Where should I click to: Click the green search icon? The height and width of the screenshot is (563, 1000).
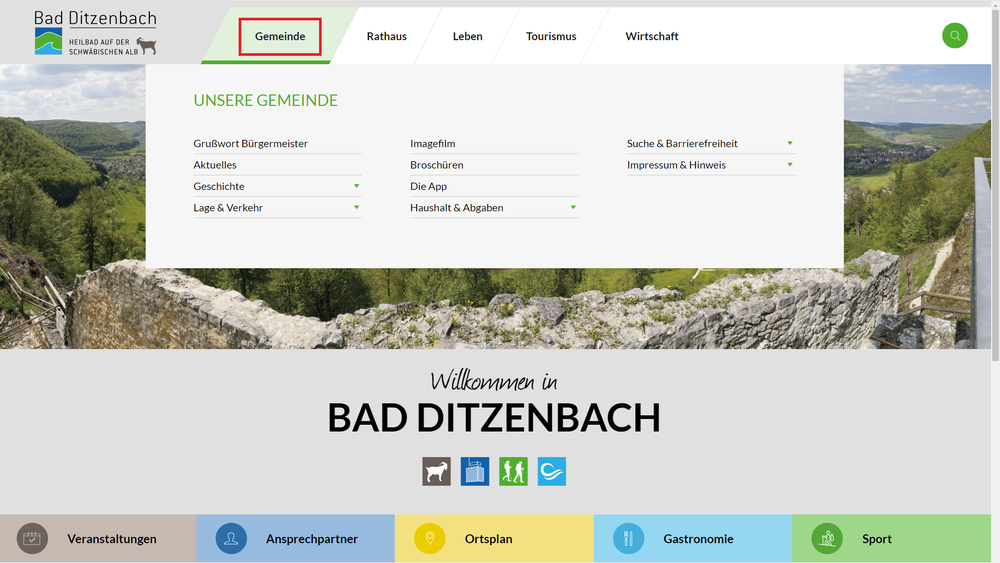pos(955,36)
